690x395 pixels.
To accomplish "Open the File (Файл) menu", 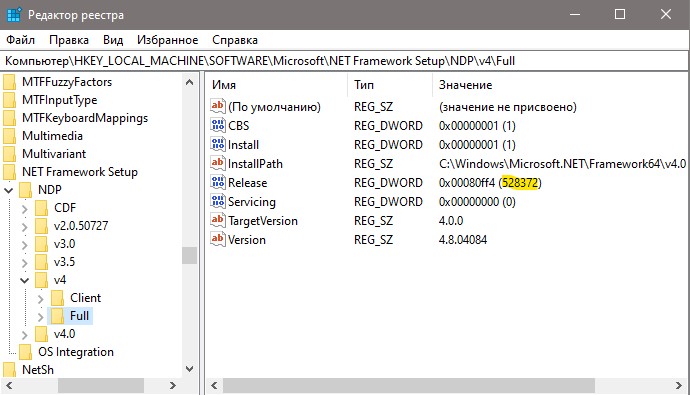I will click(x=20, y=40).
